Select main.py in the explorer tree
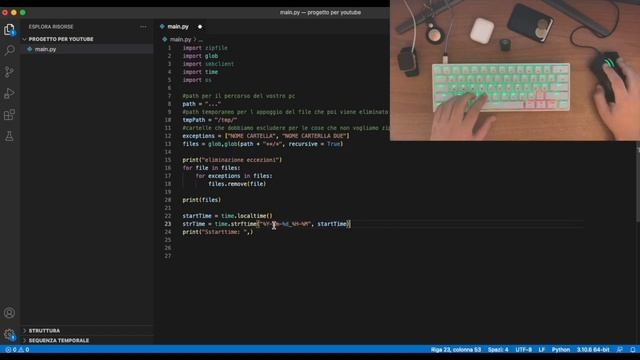Image resolution: width=640 pixels, height=360 pixels. (x=45, y=49)
